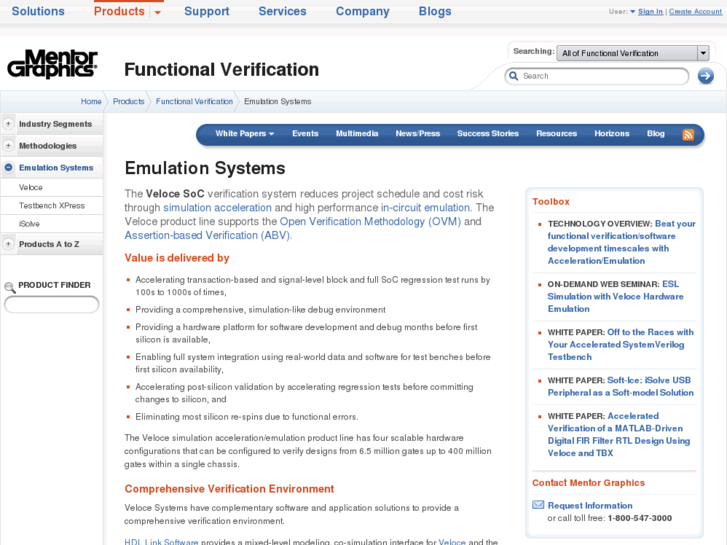
Task: Open the Support top menu
Action: click(x=207, y=11)
